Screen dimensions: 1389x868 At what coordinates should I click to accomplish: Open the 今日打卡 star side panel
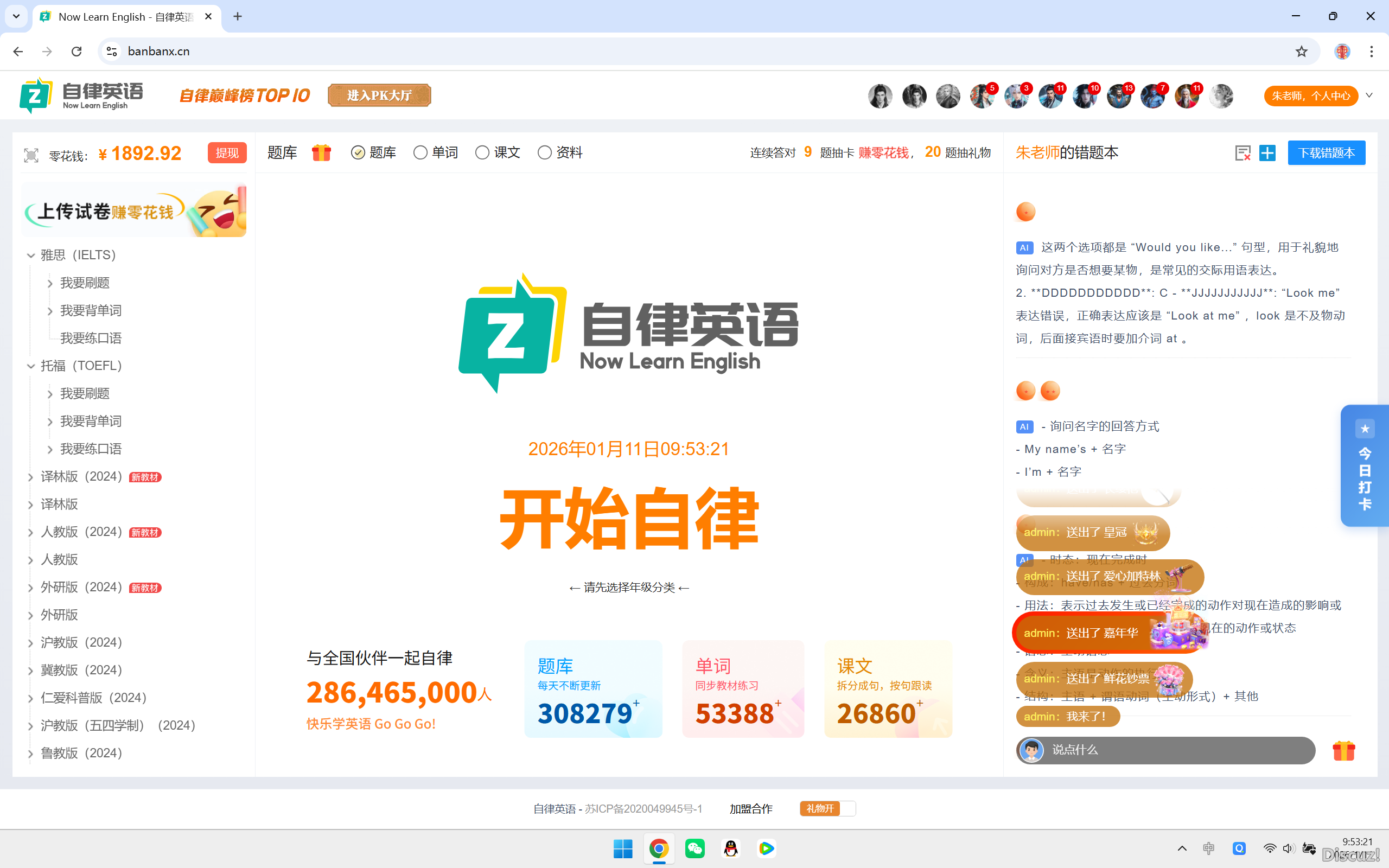[x=1365, y=465]
